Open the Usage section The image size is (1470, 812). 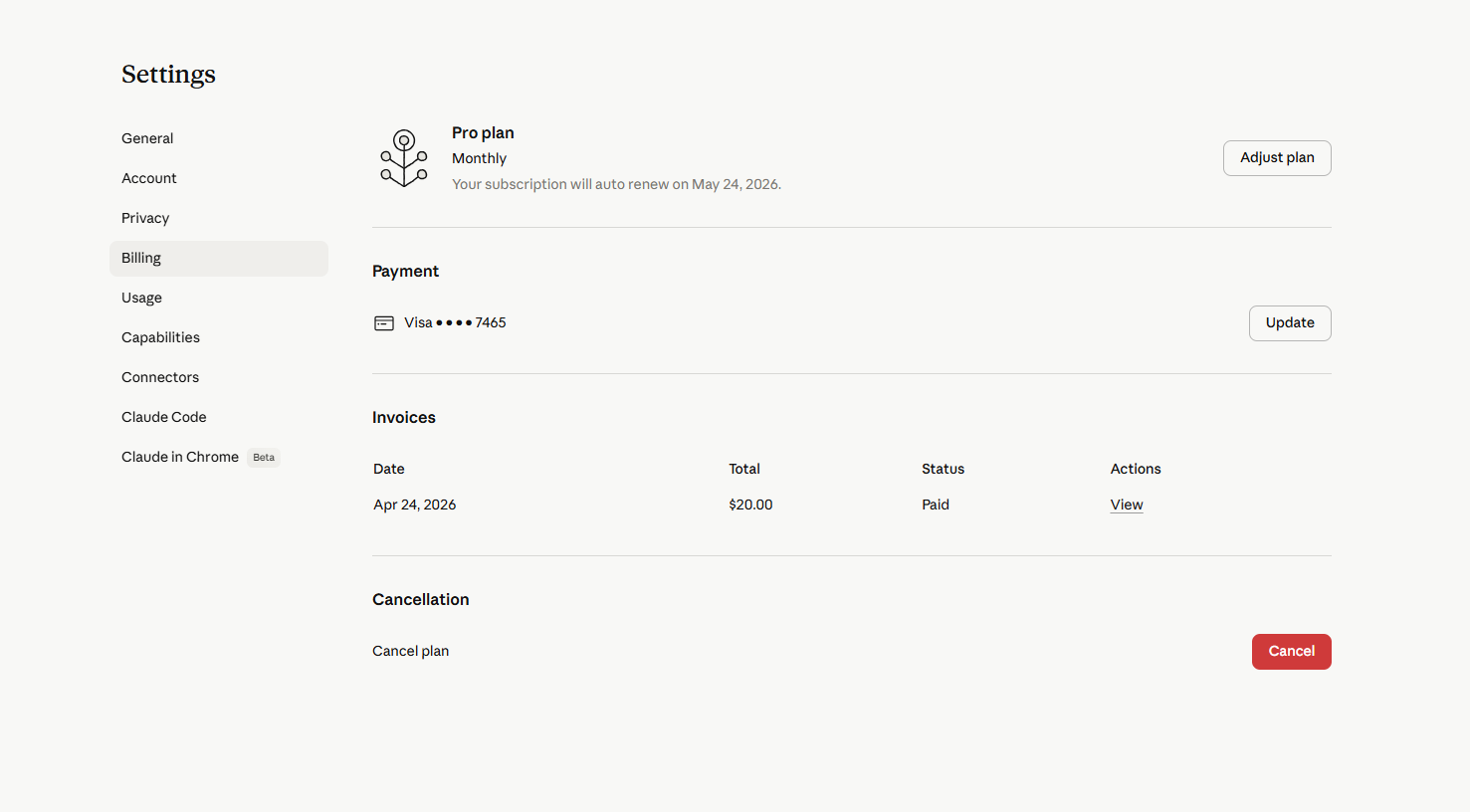pyautogui.click(x=141, y=298)
